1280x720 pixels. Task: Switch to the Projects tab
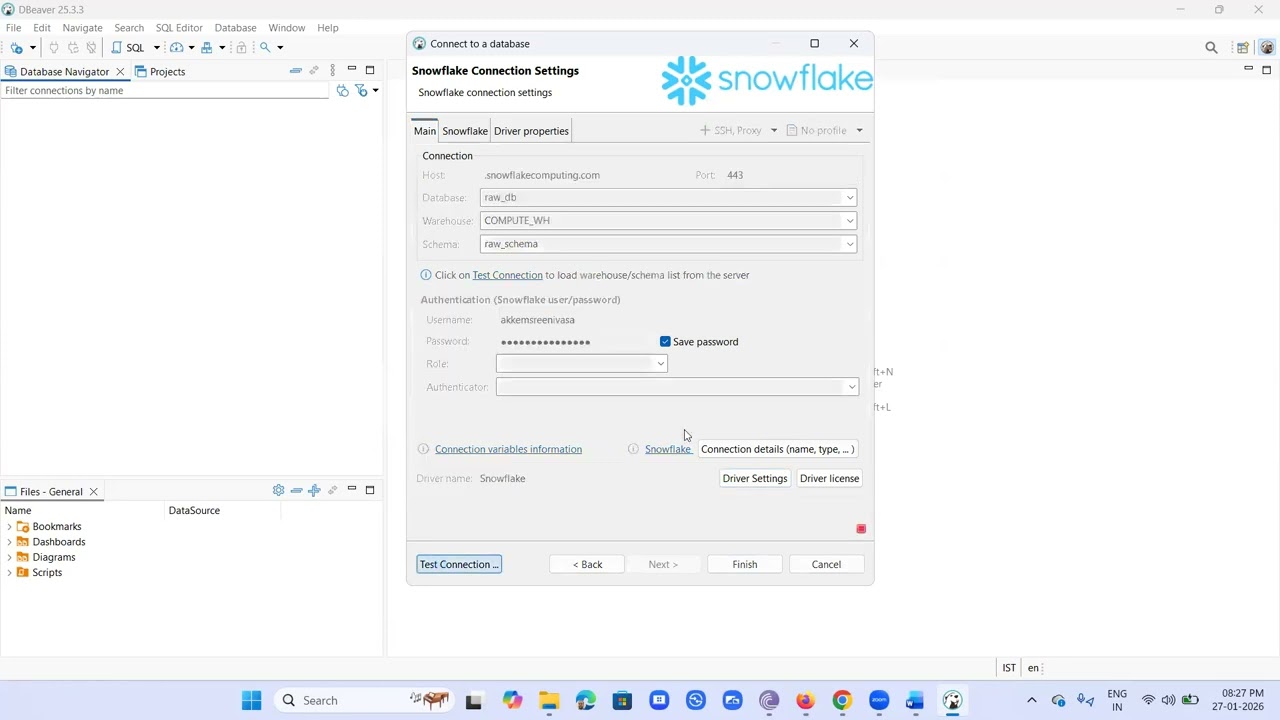pos(160,72)
